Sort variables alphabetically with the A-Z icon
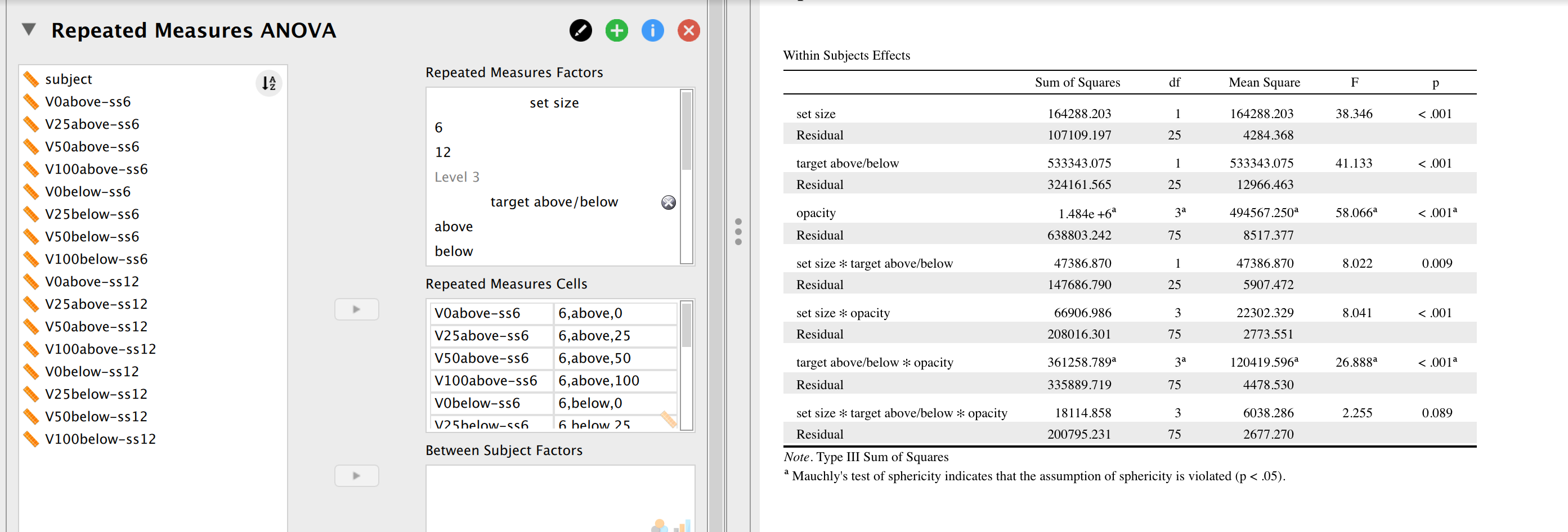 (268, 83)
